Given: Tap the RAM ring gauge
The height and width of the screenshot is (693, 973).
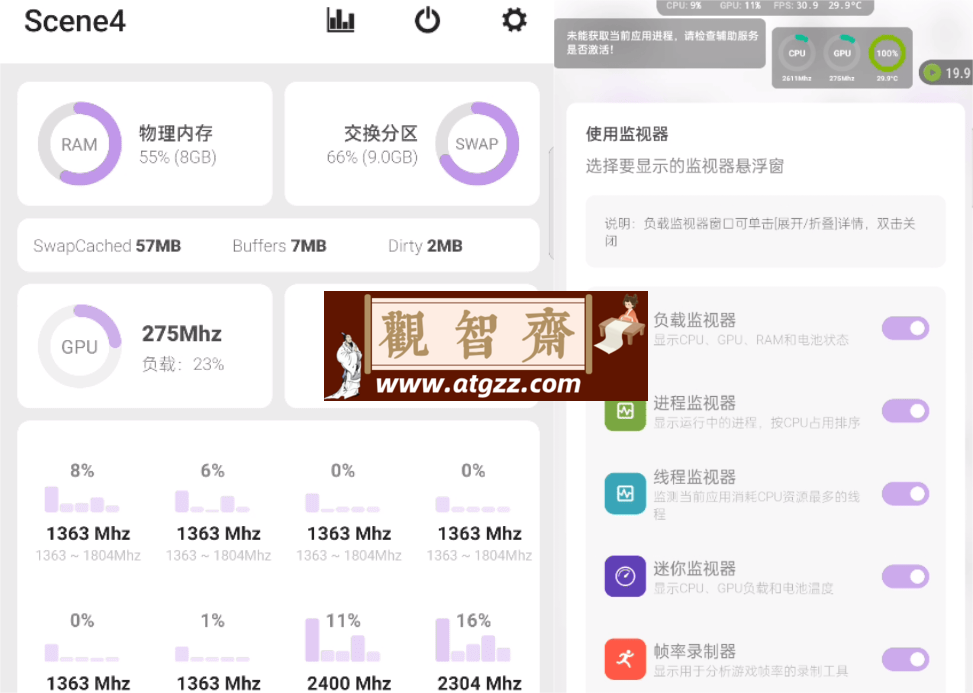Looking at the screenshot, I should (79, 144).
